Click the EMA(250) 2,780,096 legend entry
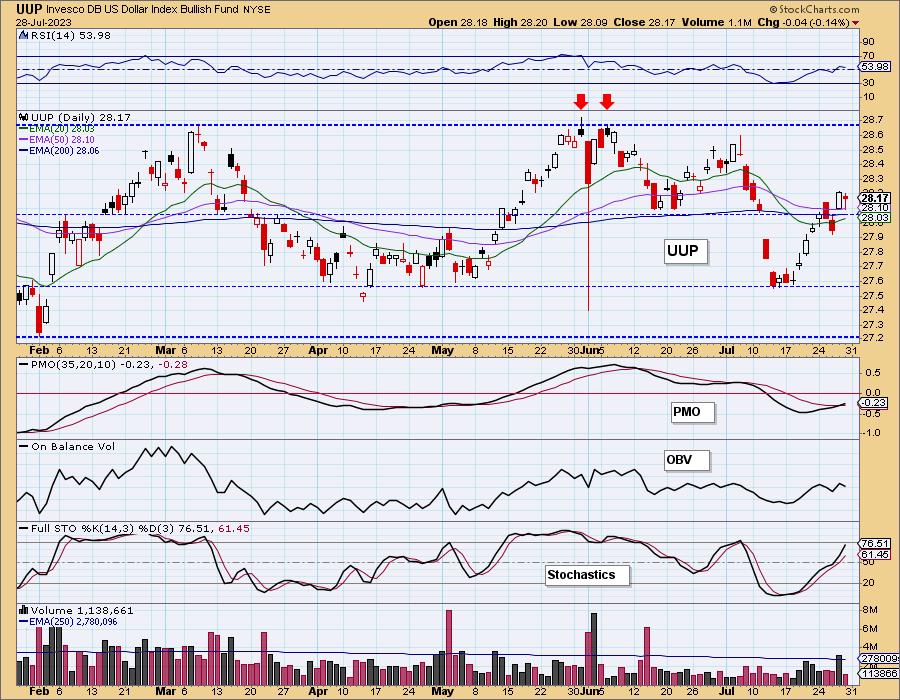 coord(68,621)
